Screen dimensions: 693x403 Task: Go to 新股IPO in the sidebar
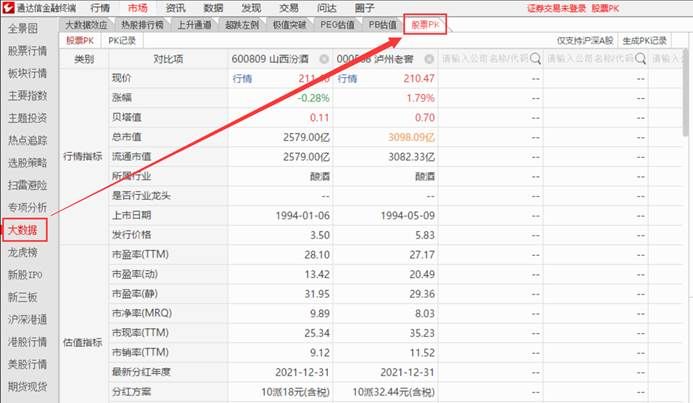tap(24, 275)
